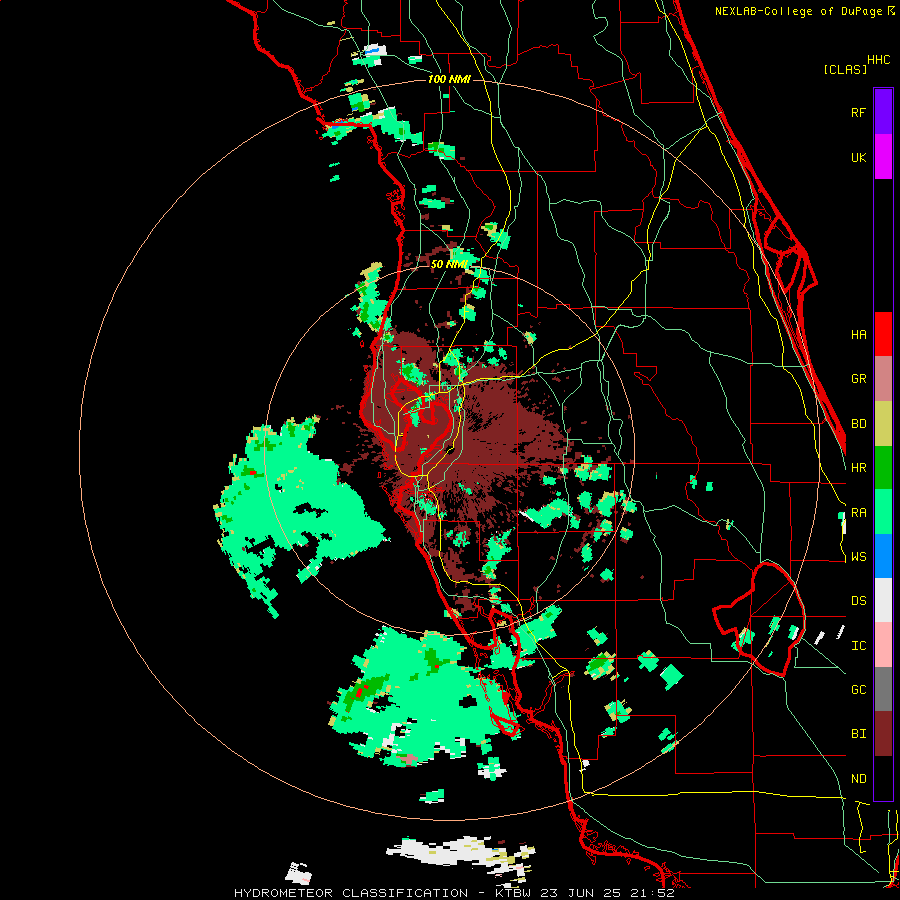900x900 pixels.
Task: Click the ND legend label
Action: coord(858,779)
